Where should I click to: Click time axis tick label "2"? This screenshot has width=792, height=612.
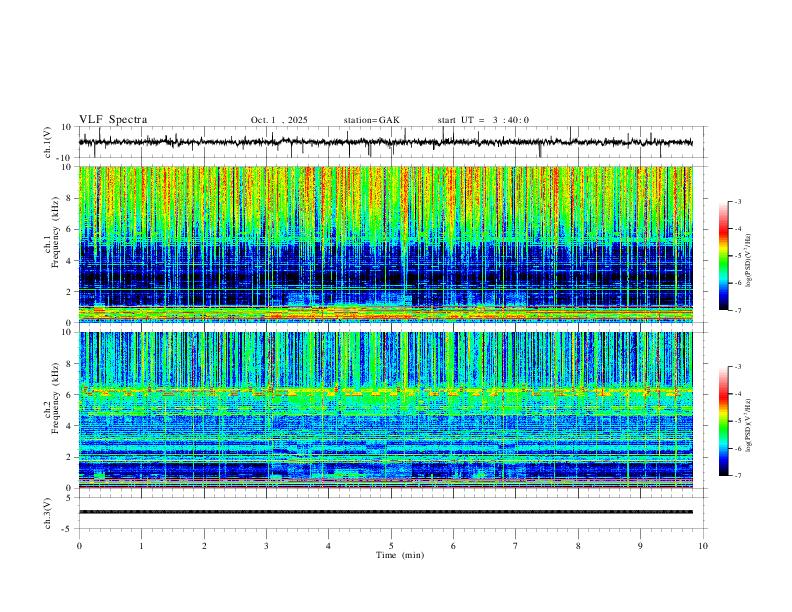point(204,546)
